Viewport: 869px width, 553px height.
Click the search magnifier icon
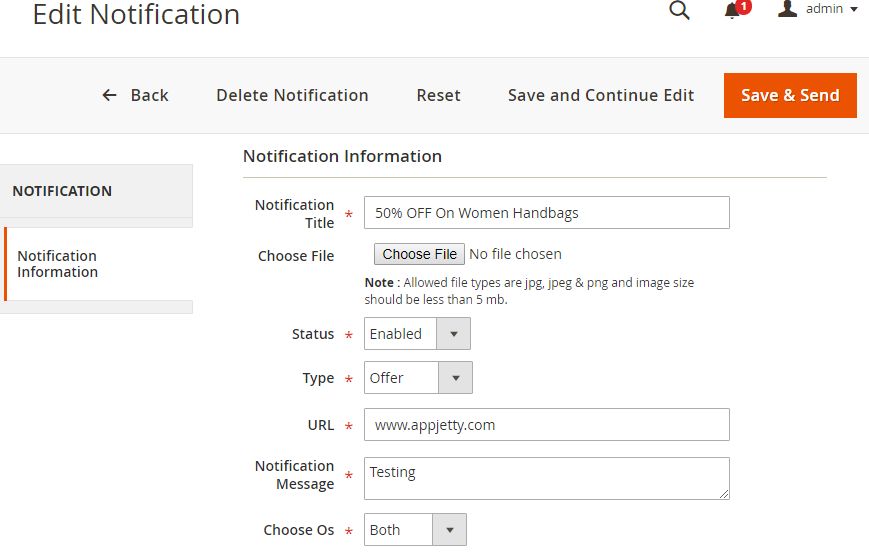pyautogui.click(x=679, y=11)
